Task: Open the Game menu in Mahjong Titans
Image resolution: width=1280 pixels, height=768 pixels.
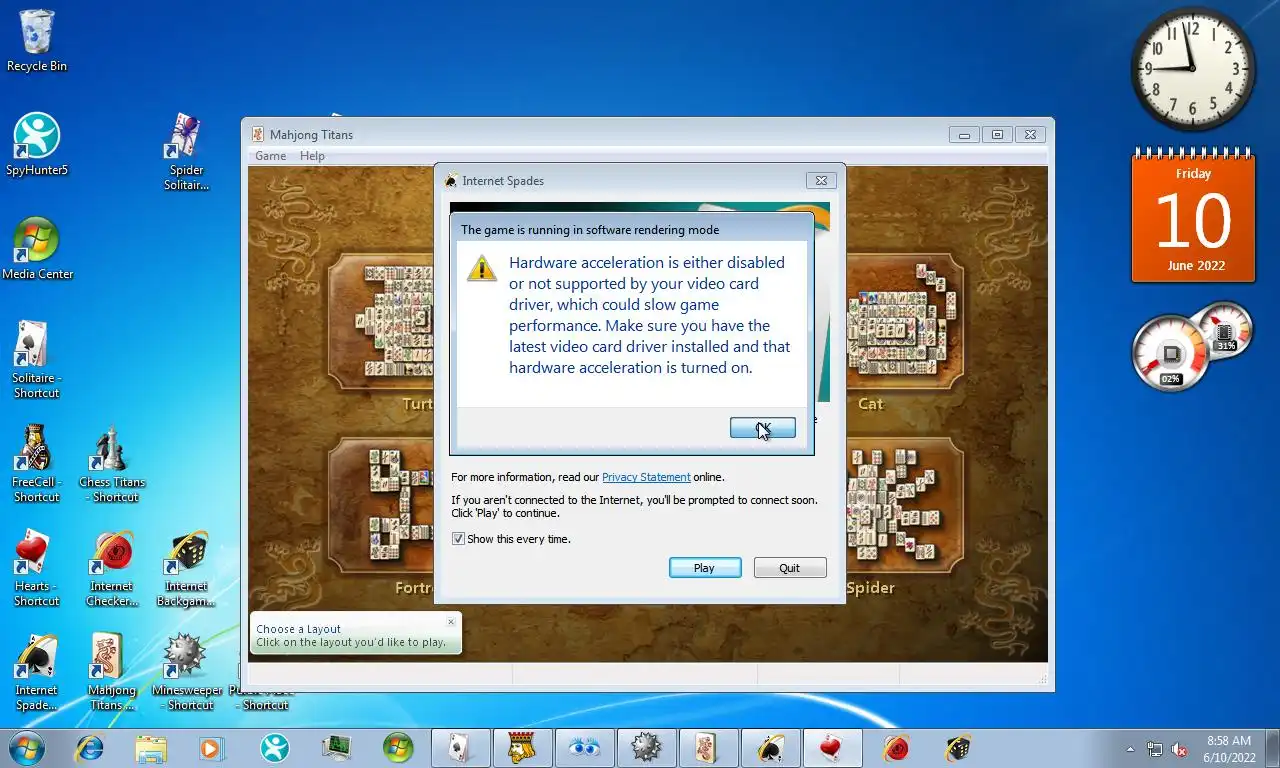Action: coord(270,156)
